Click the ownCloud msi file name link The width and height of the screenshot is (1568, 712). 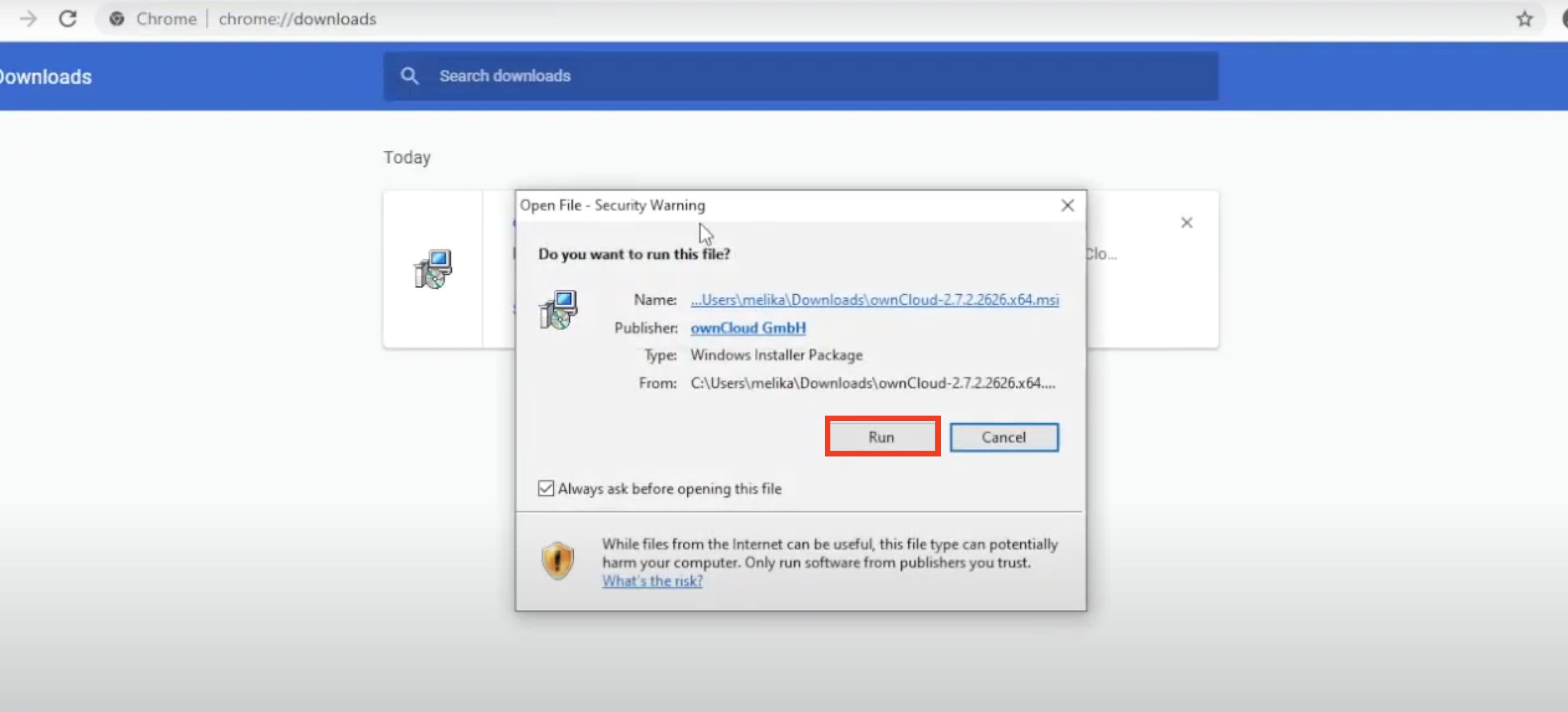(875, 299)
